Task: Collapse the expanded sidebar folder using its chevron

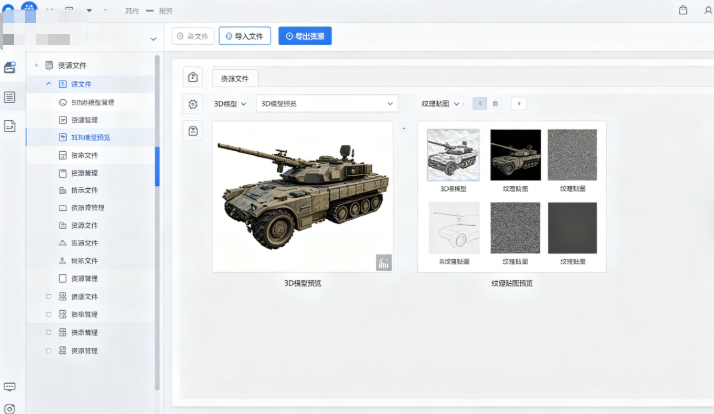Action: coord(49,84)
